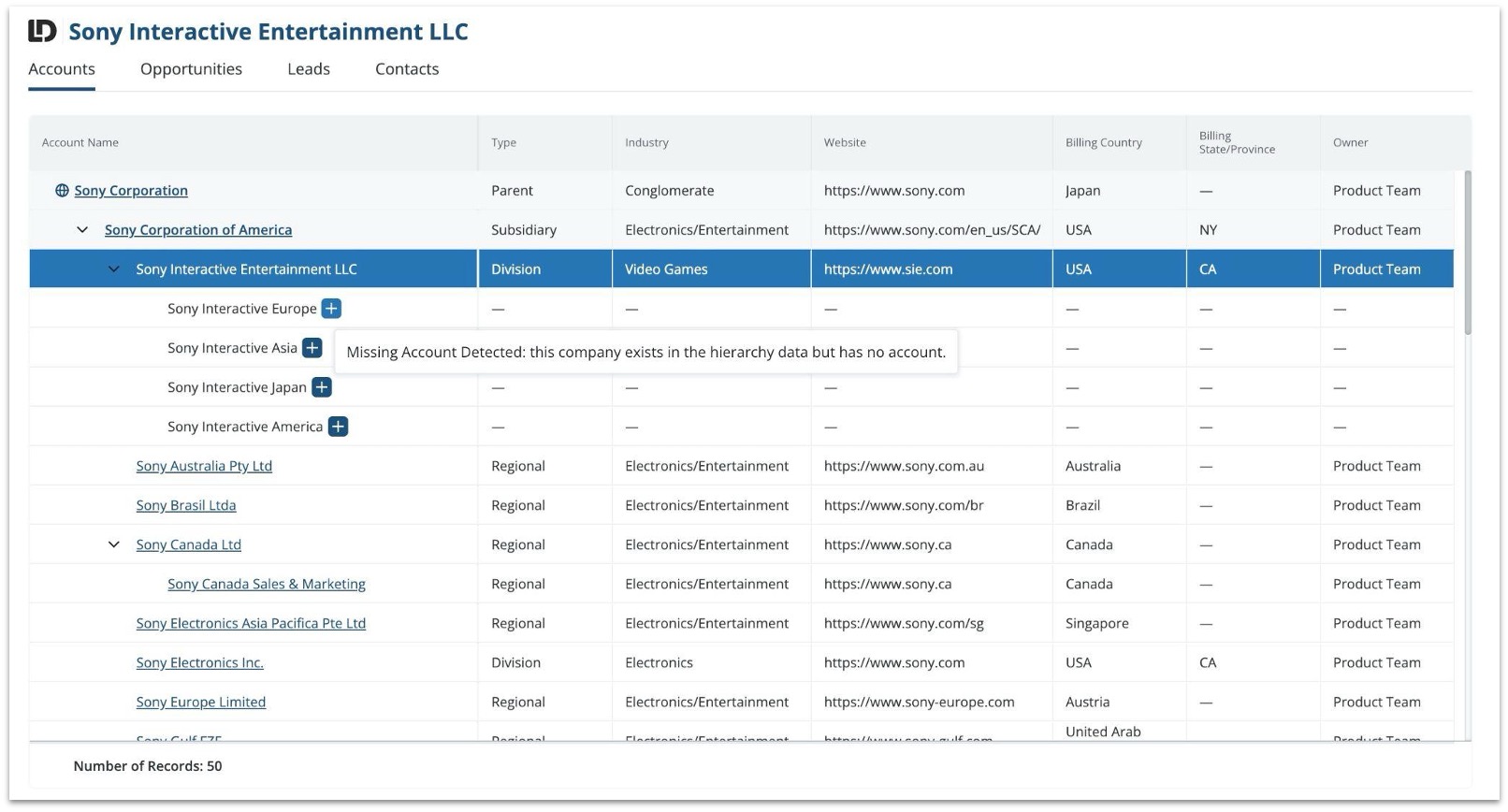1508x812 pixels.
Task: Click Sony Canada Sales & Marketing link
Action: point(267,584)
